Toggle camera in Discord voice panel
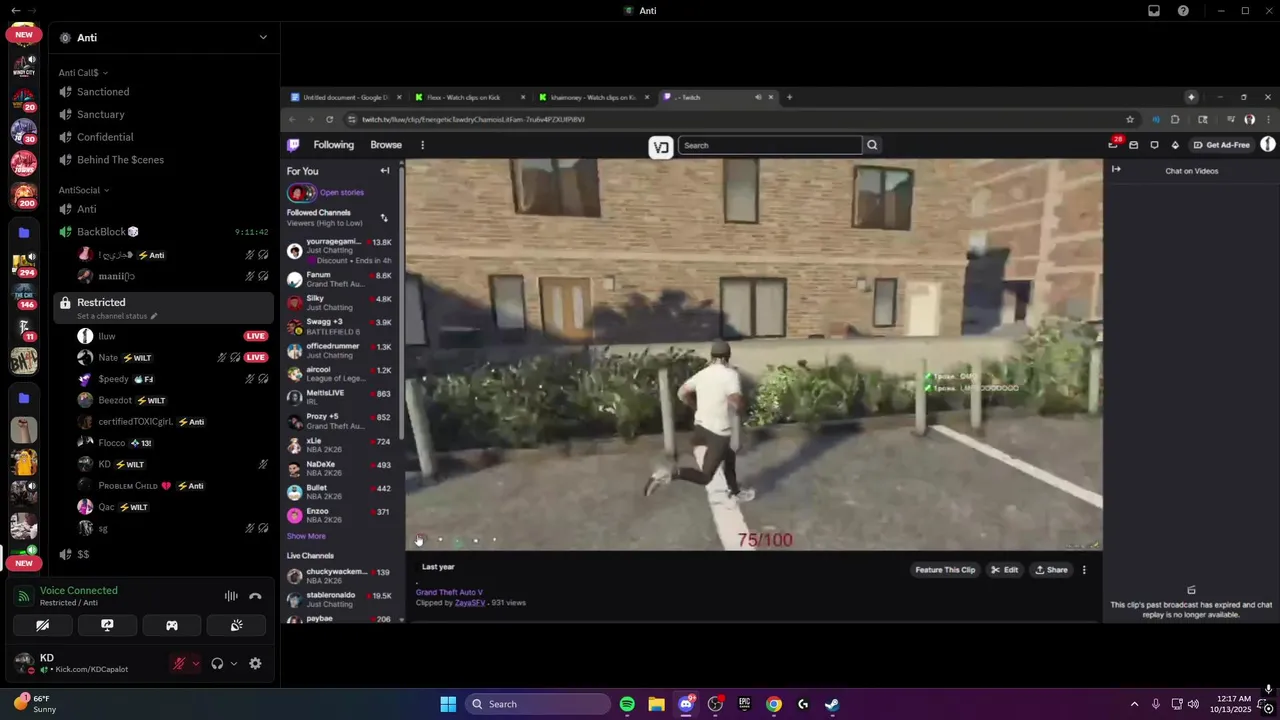Viewport: 1280px width, 720px height. click(x=42, y=625)
